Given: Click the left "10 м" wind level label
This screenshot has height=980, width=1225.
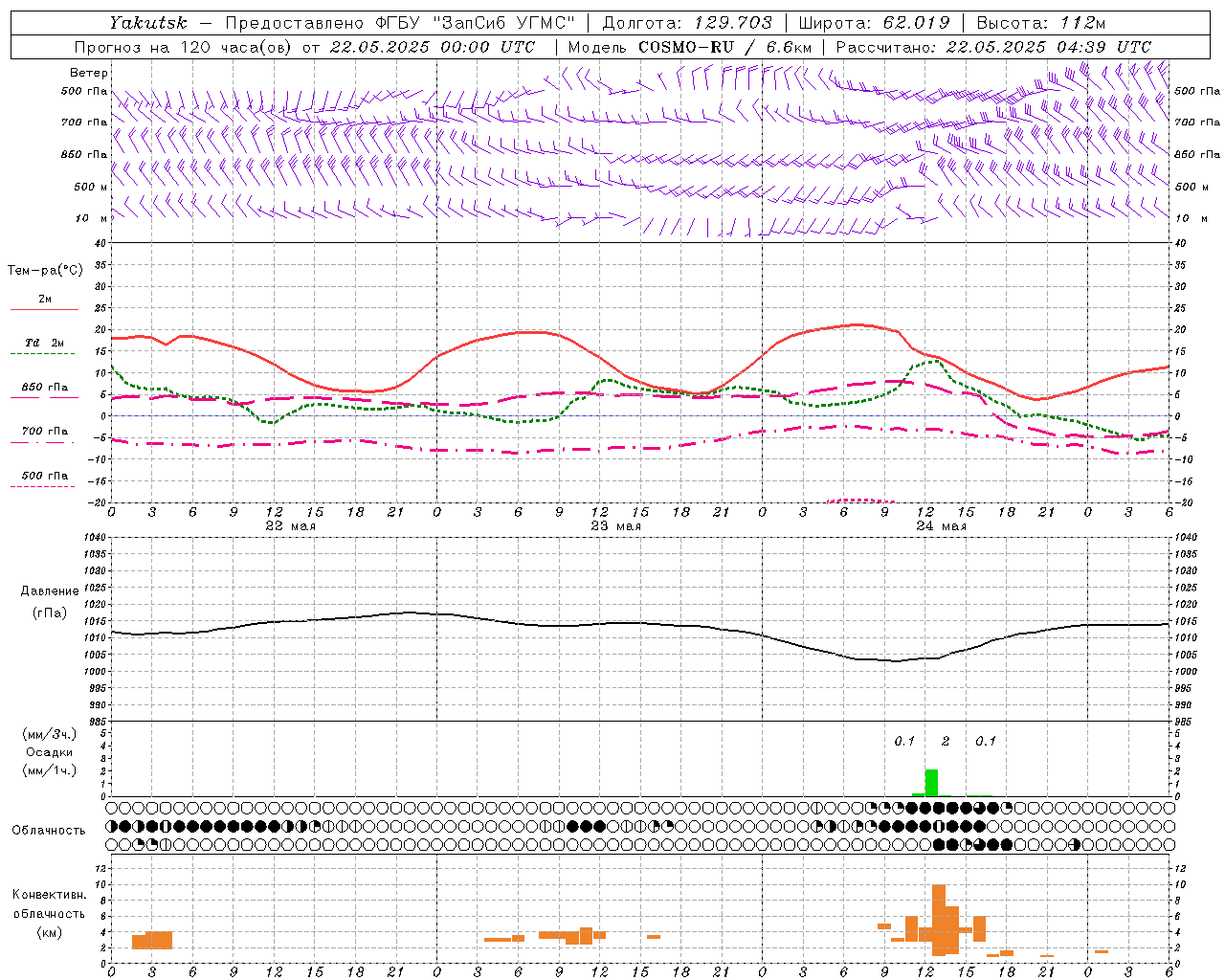Looking at the screenshot, I should point(92,218).
